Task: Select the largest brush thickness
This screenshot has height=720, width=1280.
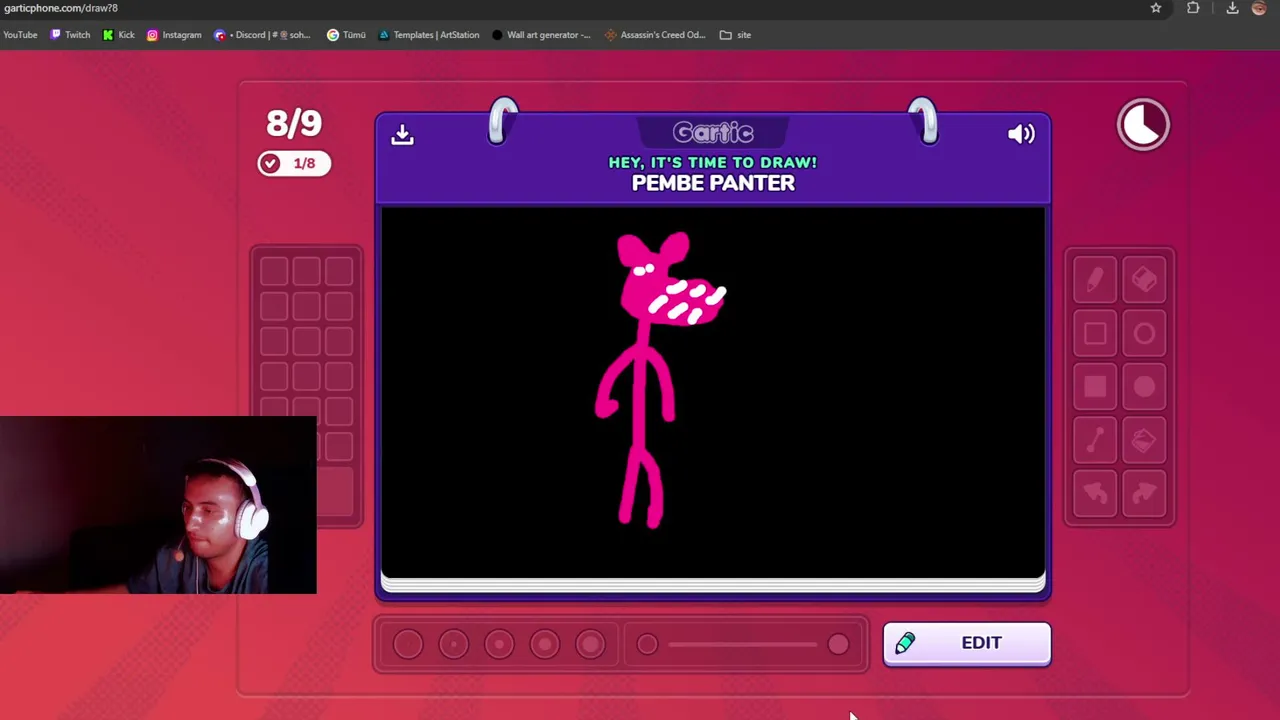Action: click(x=591, y=644)
